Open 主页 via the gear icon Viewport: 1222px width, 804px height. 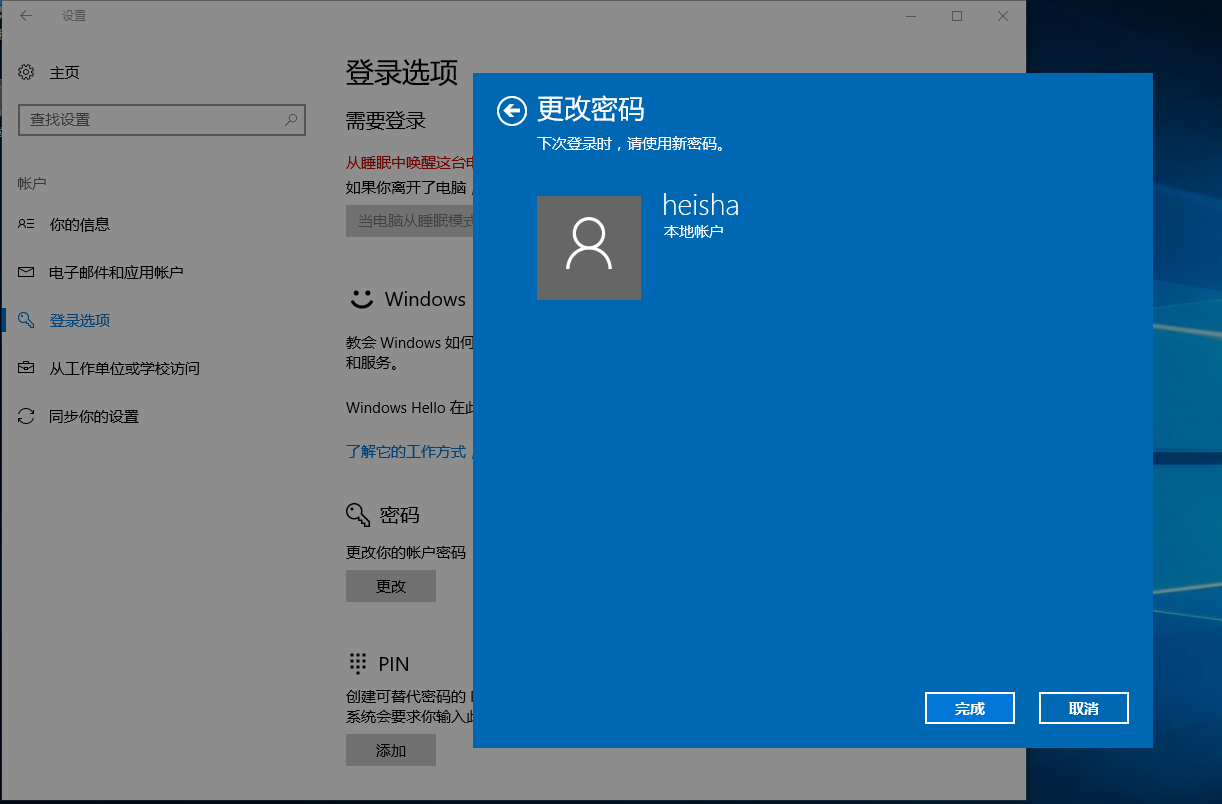click(x=27, y=72)
